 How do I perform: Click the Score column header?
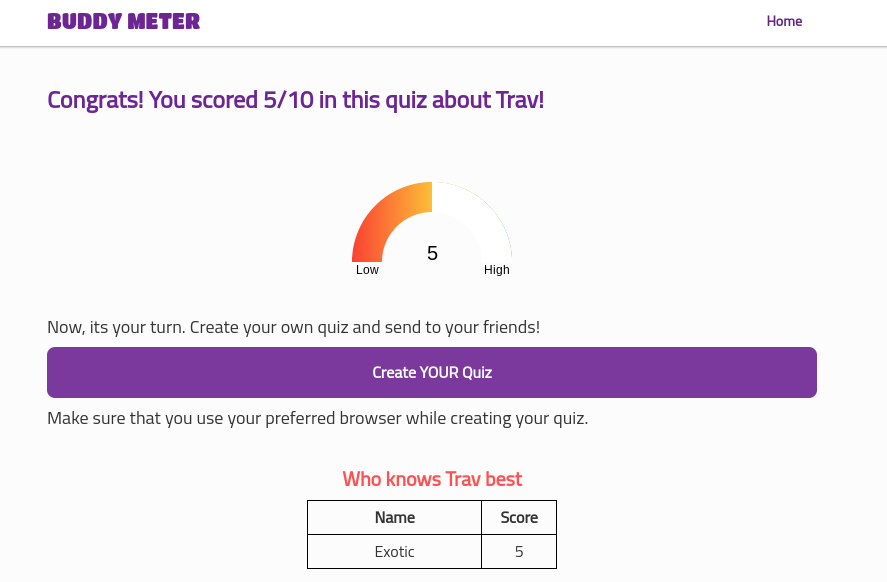[x=519, y=517]
